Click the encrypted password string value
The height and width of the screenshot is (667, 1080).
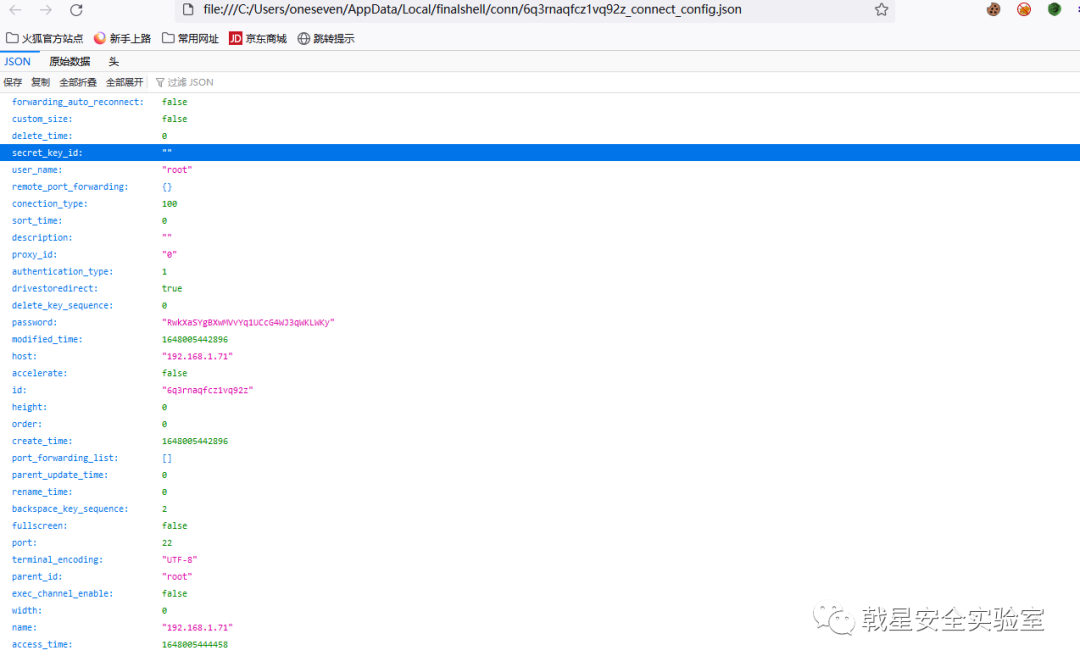pos(248,322)
